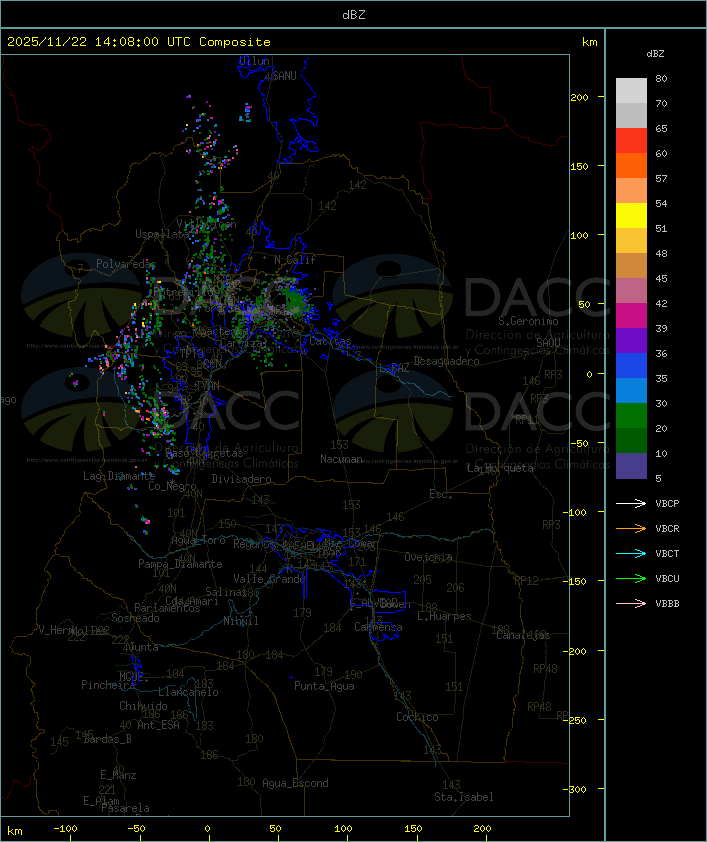
Task: Pick the dark green 10–20 dBZ swatch
Action: tap(631, 440)
